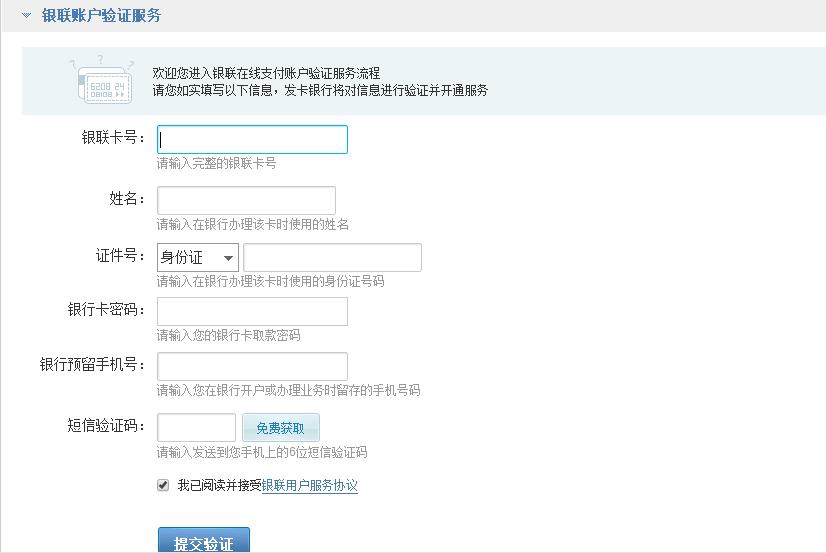The height and width of the screenshot is (553, 826).
Task: Open the 身份证 document type dropdown
Action: [x=198, y=258]
